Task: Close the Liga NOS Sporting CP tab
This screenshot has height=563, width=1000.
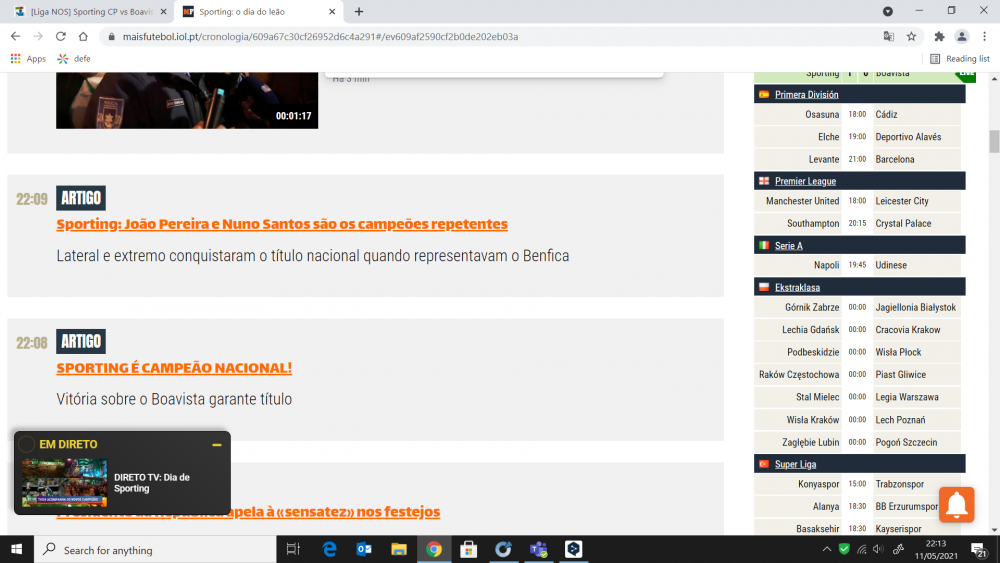Action: click(163, 11)
